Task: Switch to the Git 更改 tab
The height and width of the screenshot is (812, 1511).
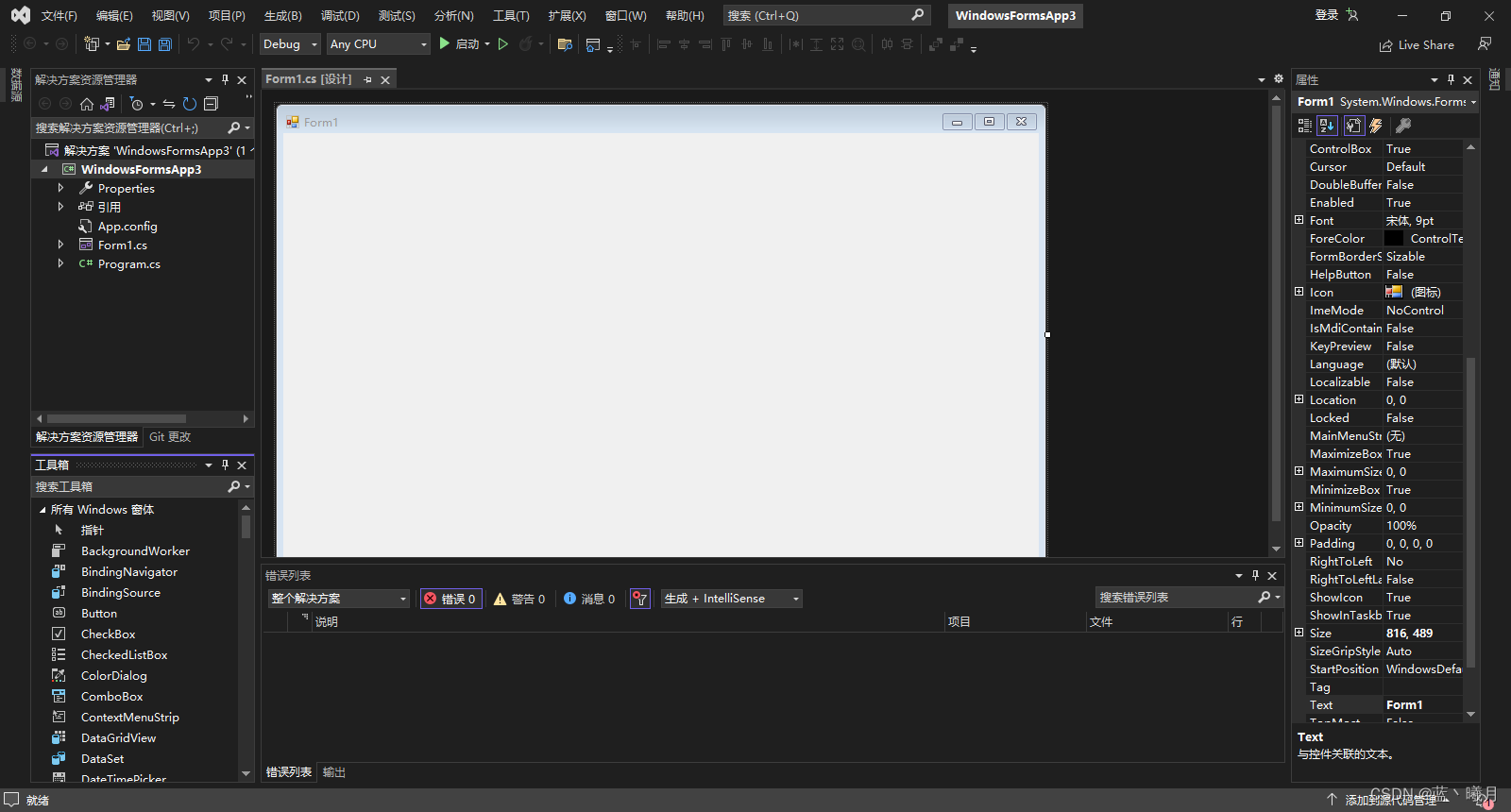Action: [x=170, y=437]
